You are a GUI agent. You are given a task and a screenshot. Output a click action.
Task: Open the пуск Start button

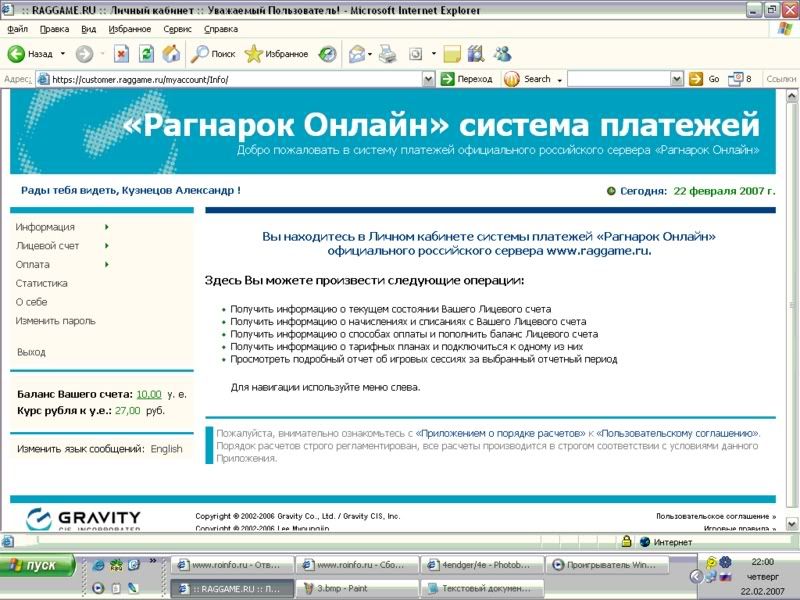coord(37,565)
